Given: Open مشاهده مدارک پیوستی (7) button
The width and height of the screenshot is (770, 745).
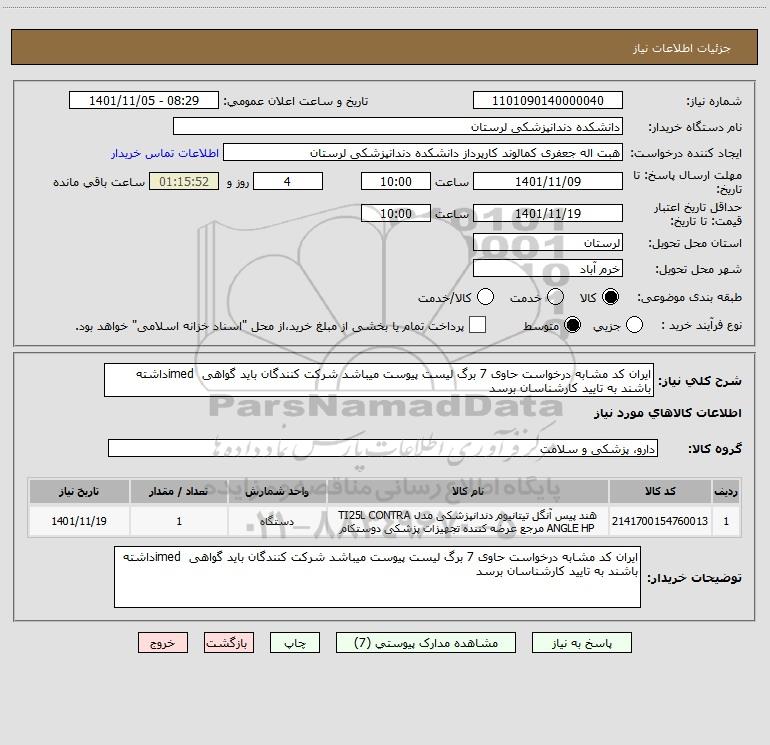Looking at the screenshot, I should [426, 643].
